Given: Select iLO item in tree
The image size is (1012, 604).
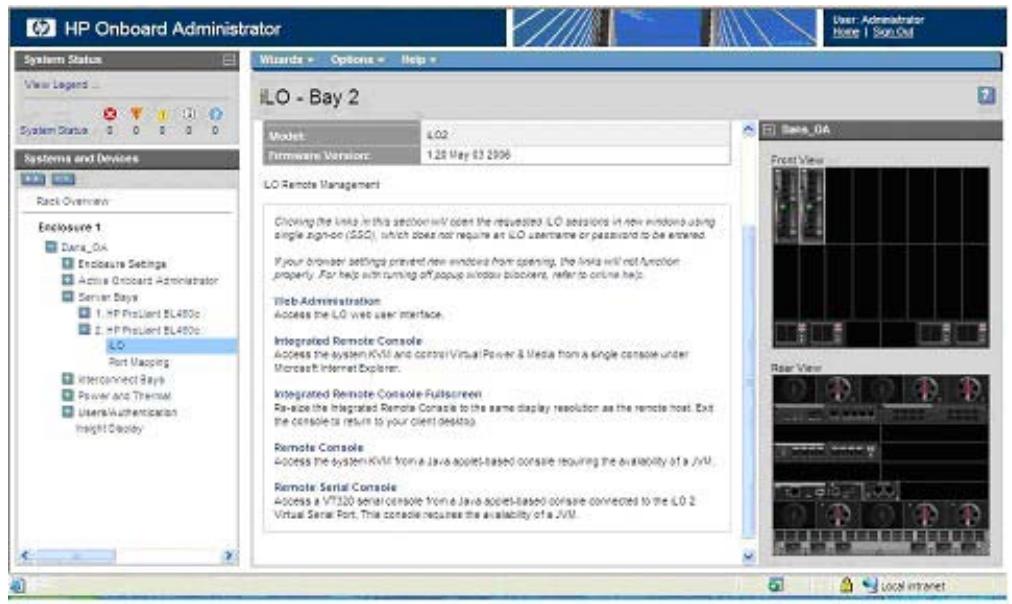Looking at the screenshot, I should pyautogui.click(x=172, y=346).
